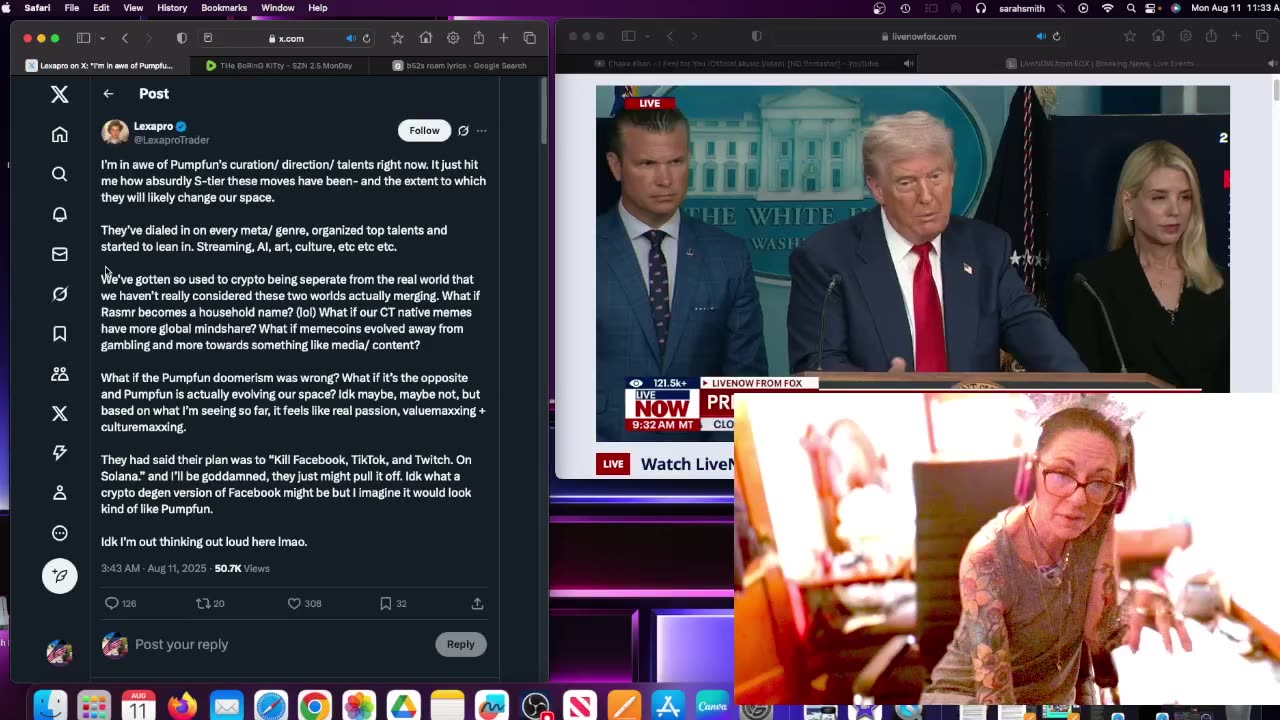
Task: Open Control Center in menu bar
Action: coord(1153,8)
